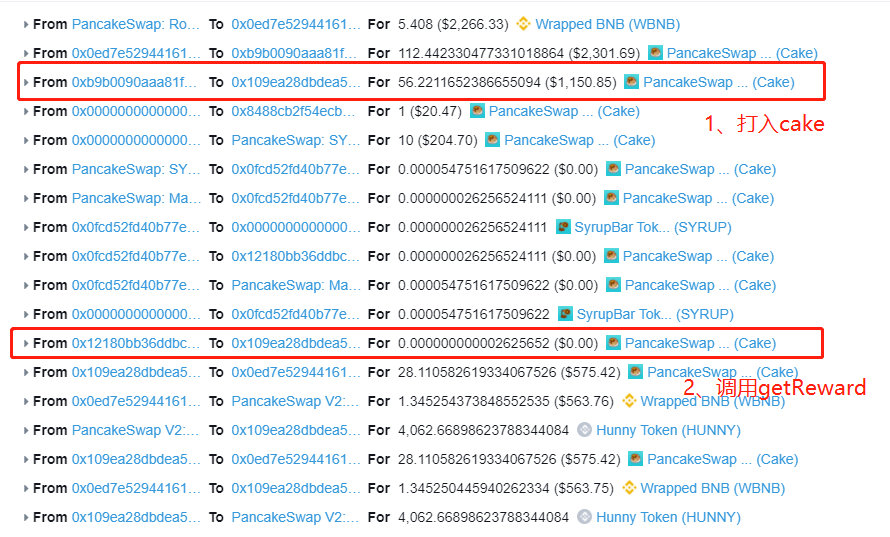Click the Cake icon in the 1 ($20.47) row
The height and width of the screenshot is (537, 890).
[x=477, y=111]
